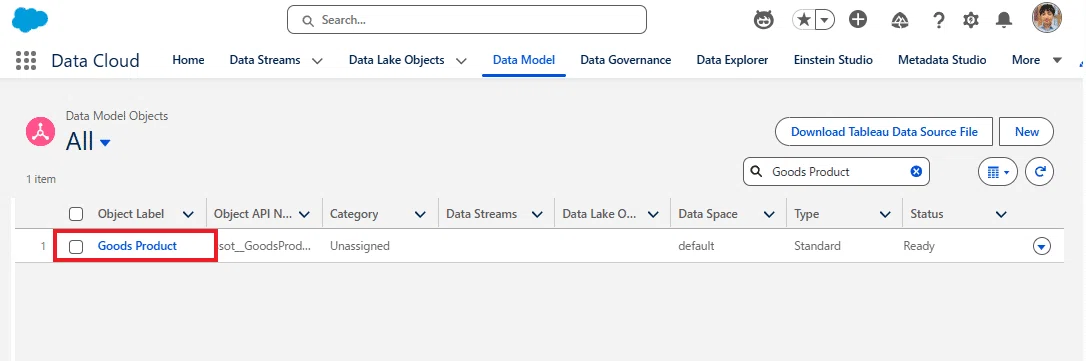Open the Data Explorer tab
The height and width of the screenshot is (361, 1086).
[732, 60]
